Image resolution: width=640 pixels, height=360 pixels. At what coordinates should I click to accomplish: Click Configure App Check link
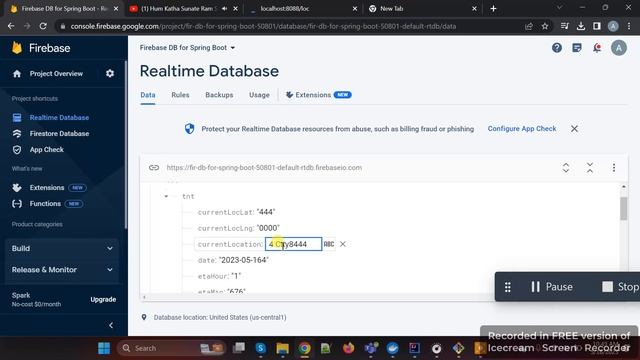point(522,129)
